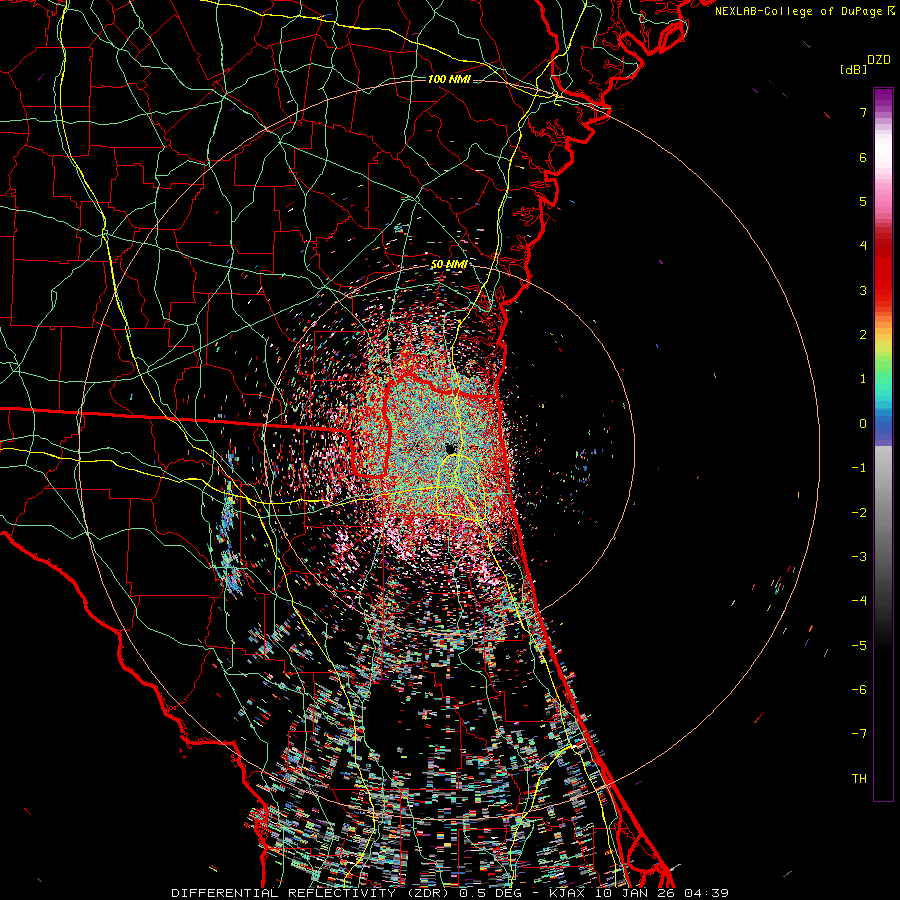Screen dimensions: 900x900
Task: Select the -2 dB scale value
Action: click(x=859, y=512)
